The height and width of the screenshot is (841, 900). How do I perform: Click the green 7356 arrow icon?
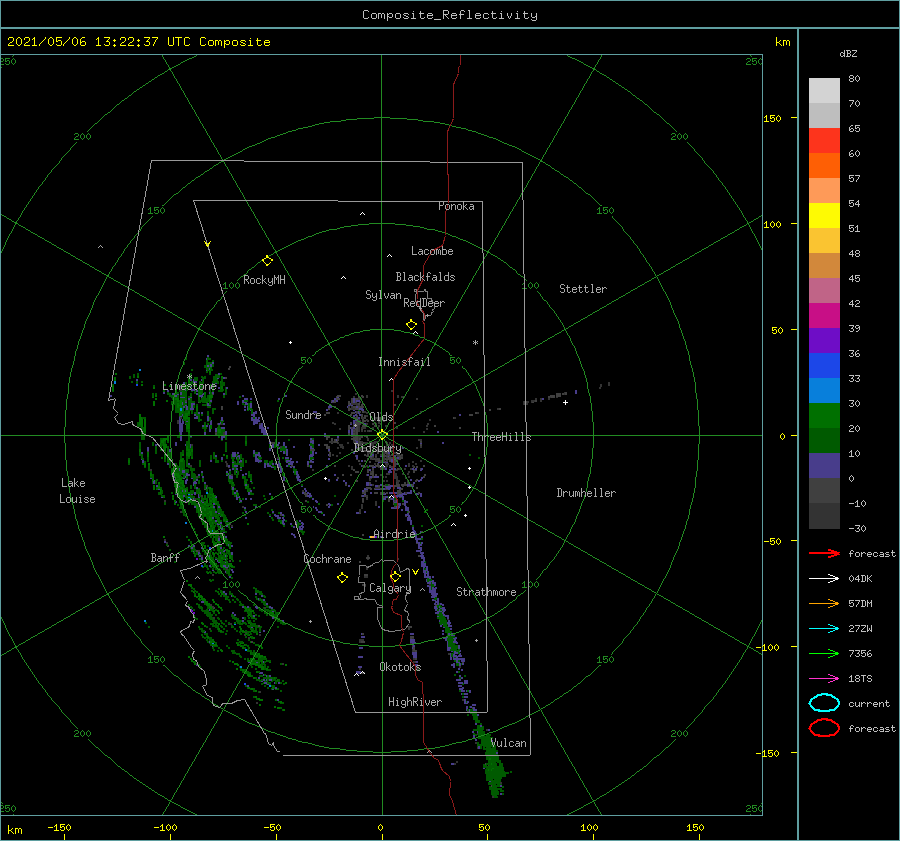pos(824,653)
